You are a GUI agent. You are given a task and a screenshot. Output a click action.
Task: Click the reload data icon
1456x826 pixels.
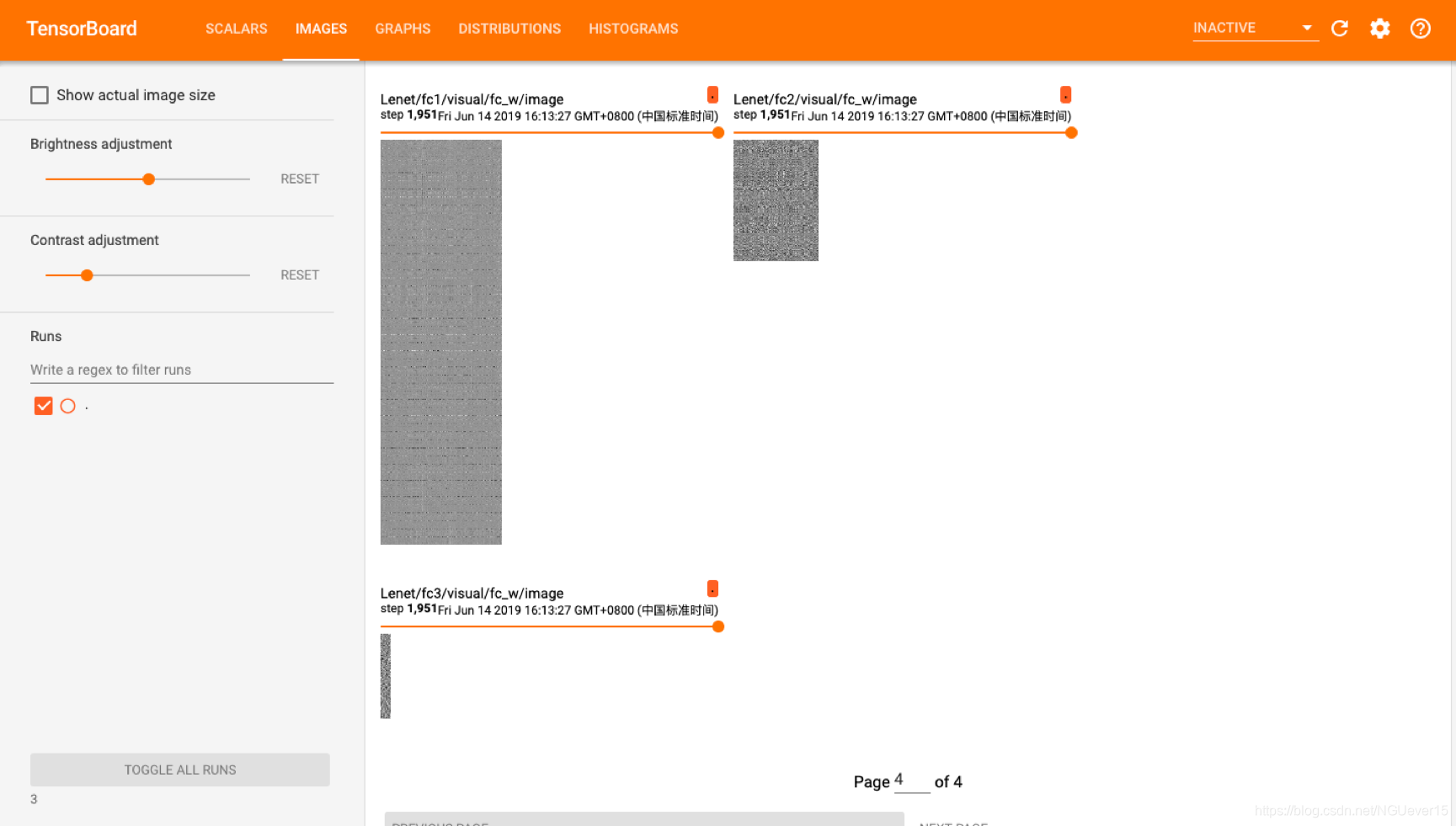pos(1340,29)
